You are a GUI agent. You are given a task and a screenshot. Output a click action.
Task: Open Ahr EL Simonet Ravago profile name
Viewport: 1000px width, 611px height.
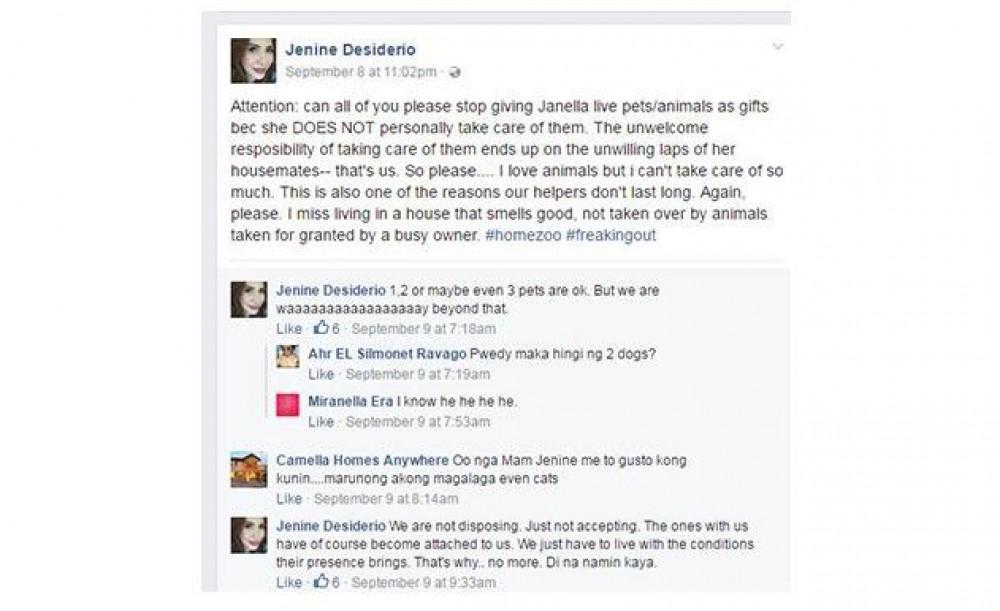coord(387,354)
